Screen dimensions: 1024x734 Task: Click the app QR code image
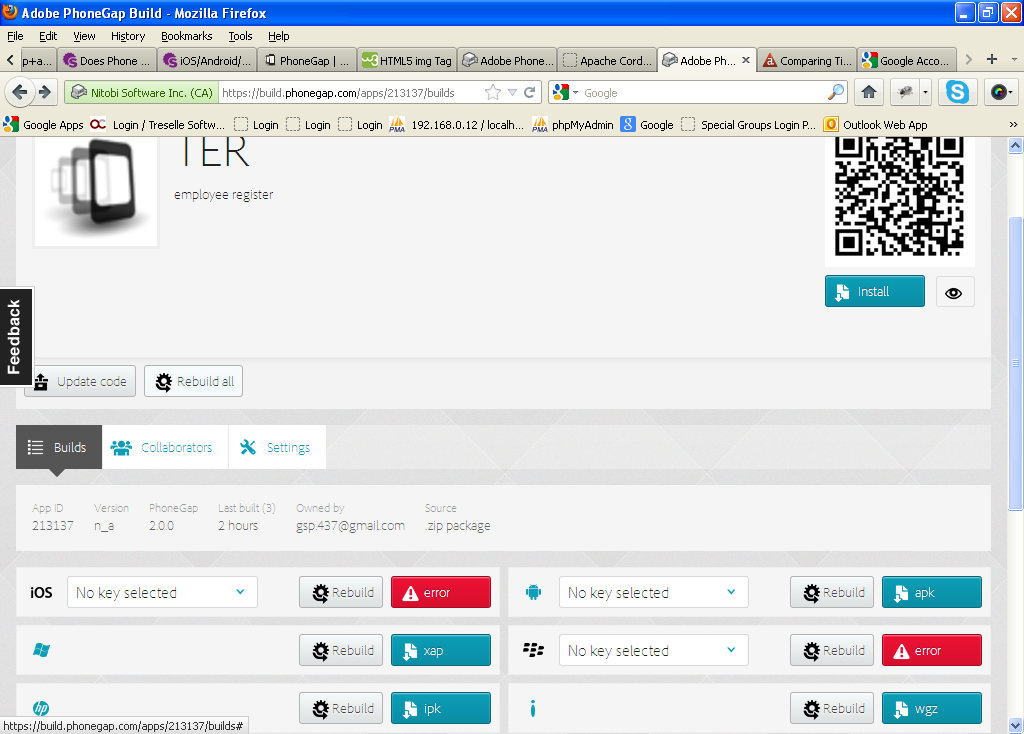898,195
